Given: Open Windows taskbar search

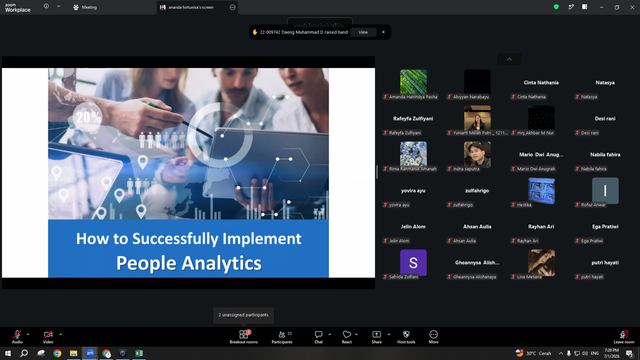Looking at the screenshot, I should pos(24,353).
